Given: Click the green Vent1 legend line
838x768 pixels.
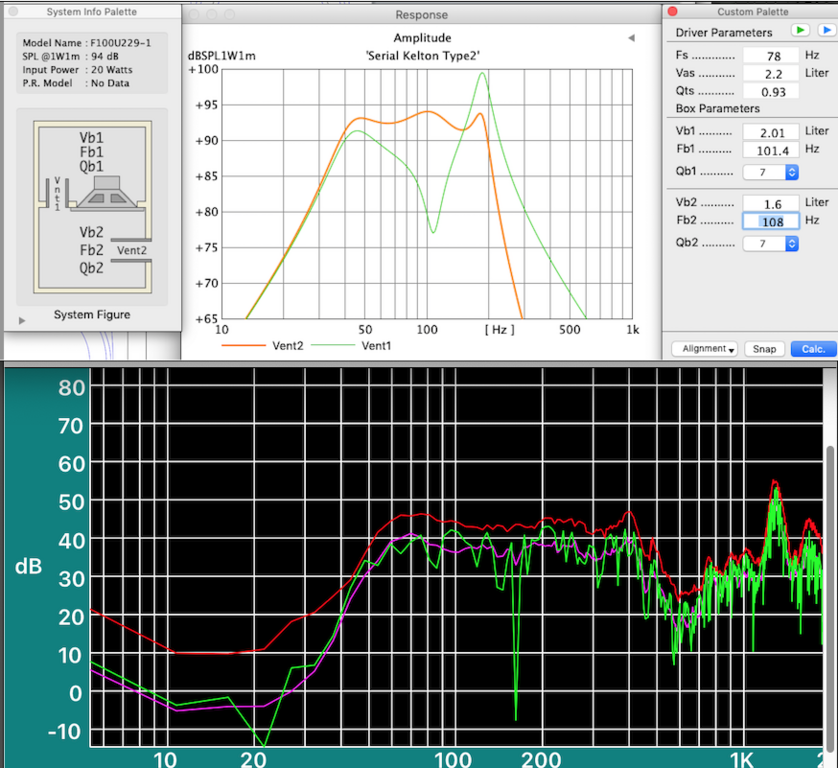Looking at the screenshot, I should pyautogui.click(x=335, y=344).
